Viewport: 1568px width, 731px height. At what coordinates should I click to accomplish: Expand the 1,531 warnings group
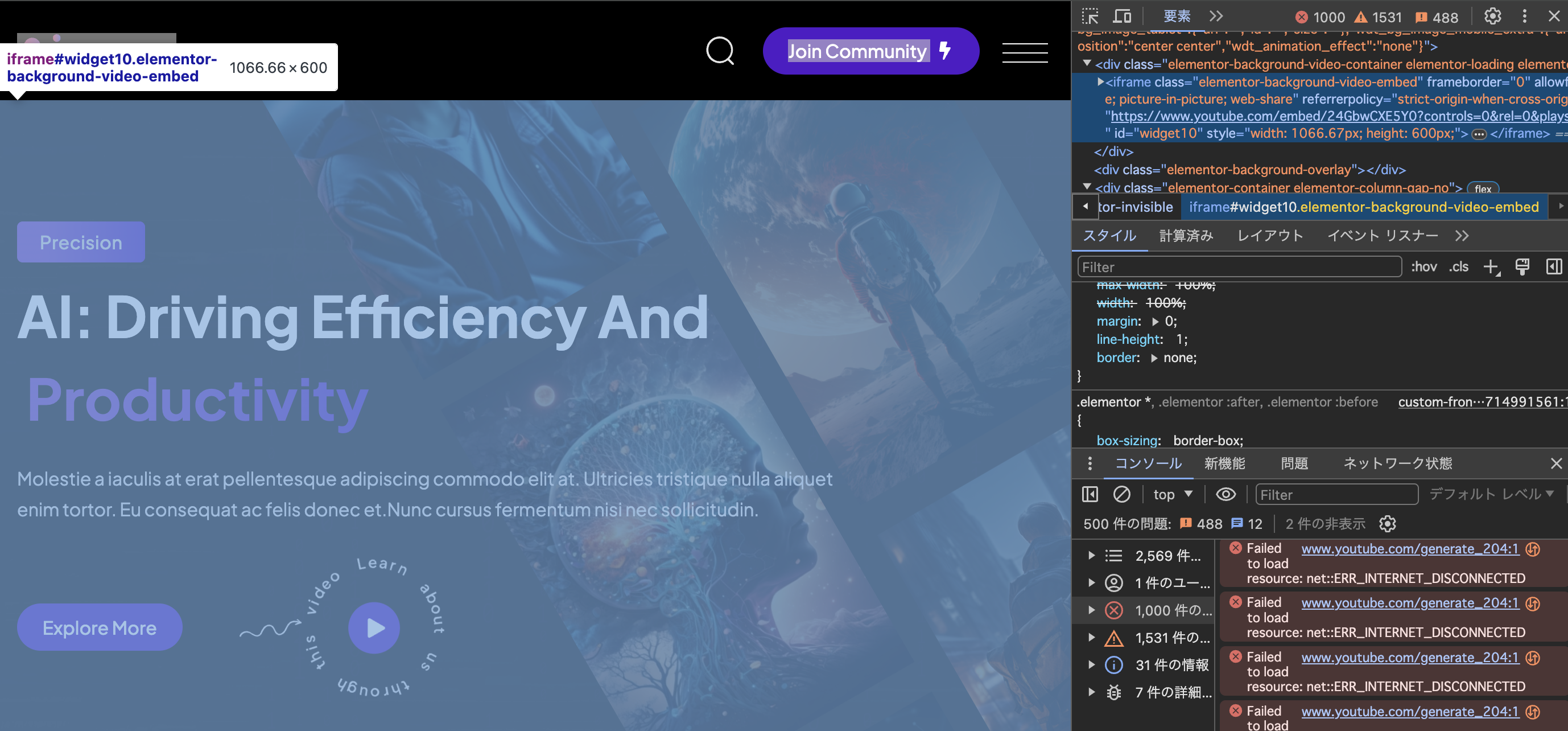[1091, 638]
